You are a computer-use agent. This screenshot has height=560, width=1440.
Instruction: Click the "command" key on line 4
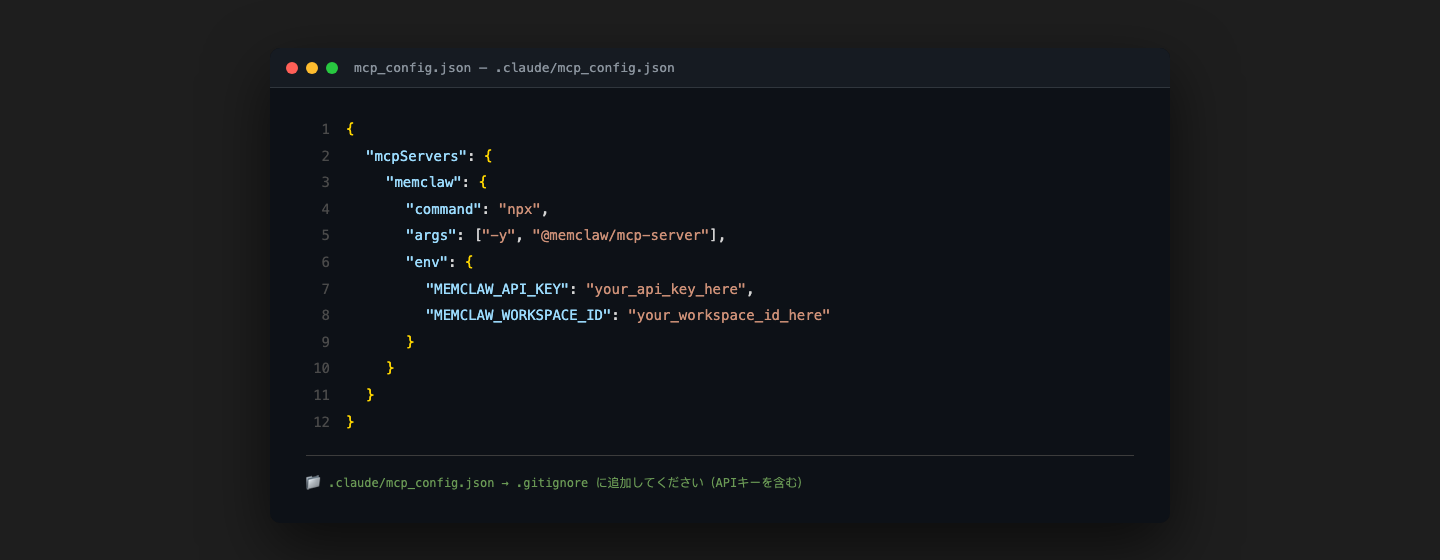(x=443, y=209)
